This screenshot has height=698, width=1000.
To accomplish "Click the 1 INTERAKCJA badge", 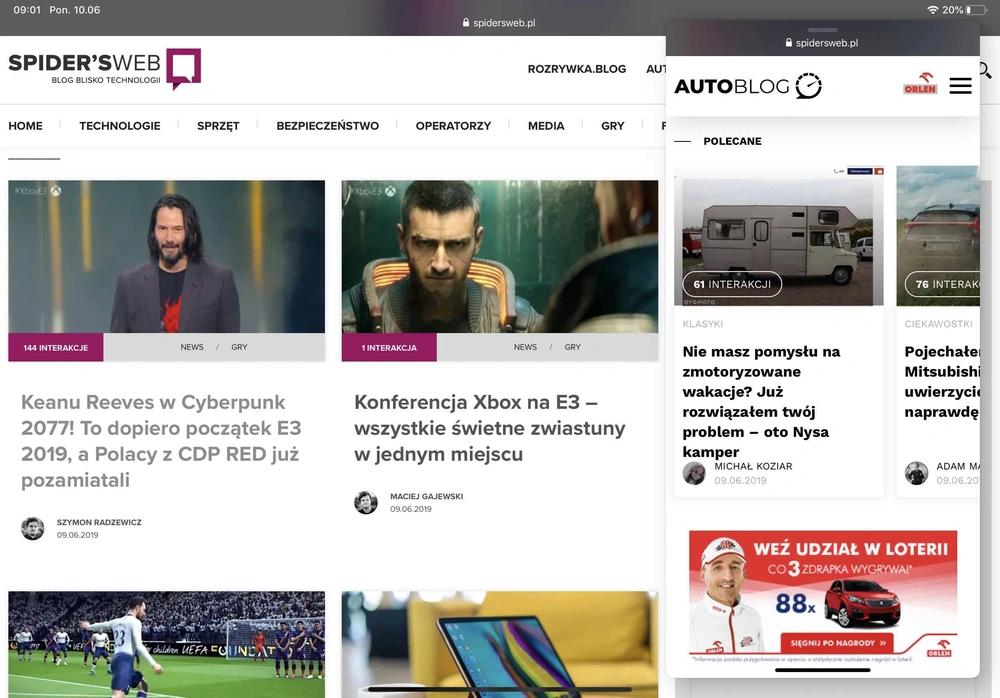I will (x=389, y=348).
